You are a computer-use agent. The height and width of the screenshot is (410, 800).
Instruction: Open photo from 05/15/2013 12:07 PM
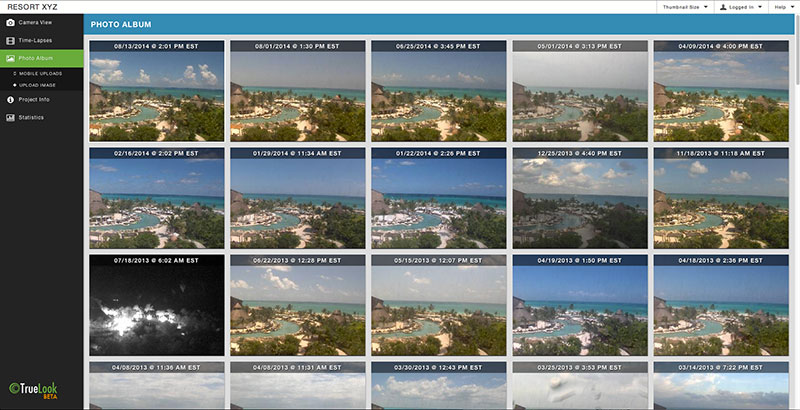tap(439, 305)
